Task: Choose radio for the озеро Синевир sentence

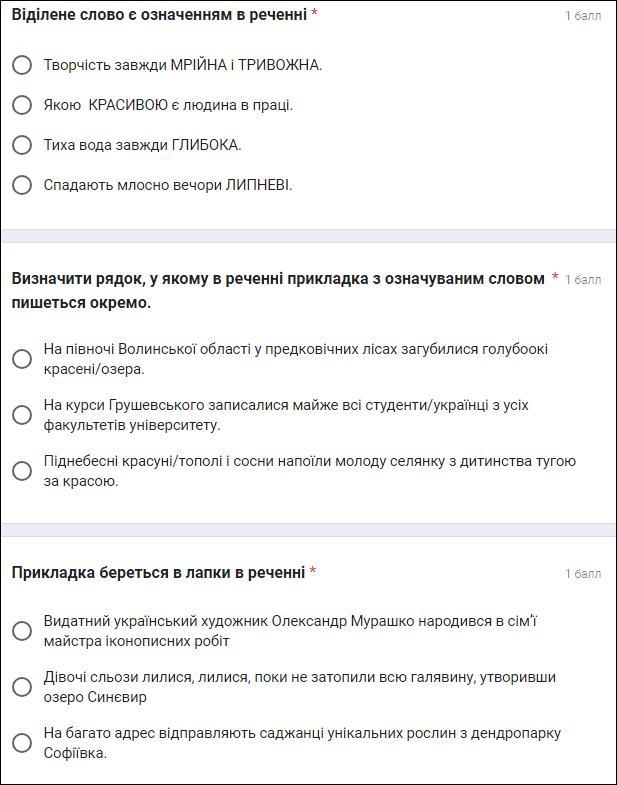Action: pos(22,687)
